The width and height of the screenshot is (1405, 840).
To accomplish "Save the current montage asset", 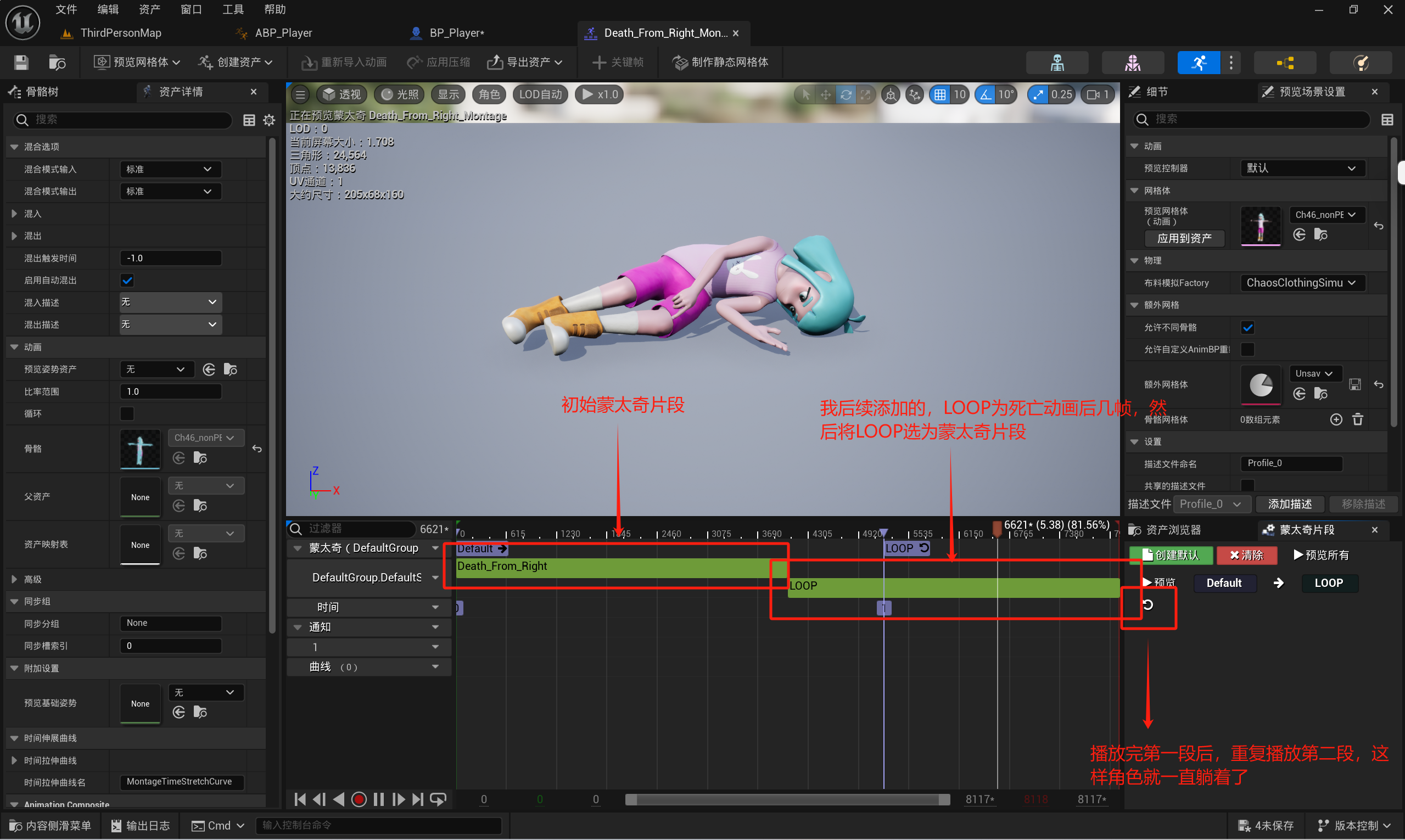I will coord(21,62).
